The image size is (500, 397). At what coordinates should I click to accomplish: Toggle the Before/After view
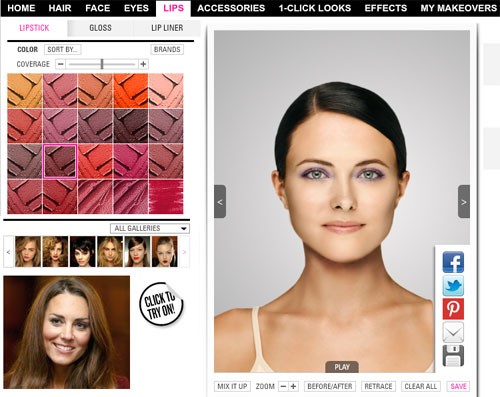point(330,386)
